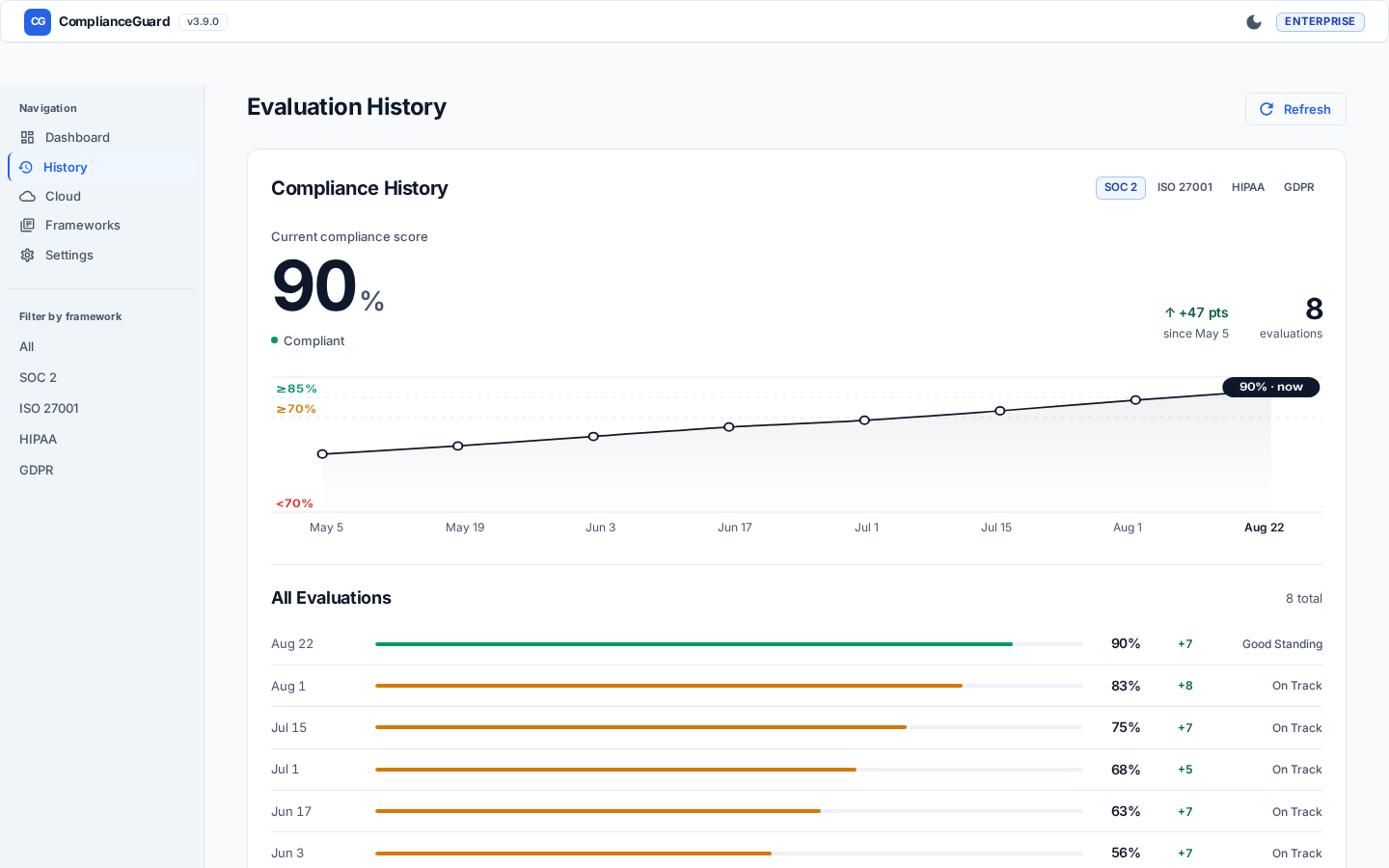This screenshot has width=1389, height=868.
Task: Click the Refresh button
Action: pyautogui.click(x=1295, y=109)
